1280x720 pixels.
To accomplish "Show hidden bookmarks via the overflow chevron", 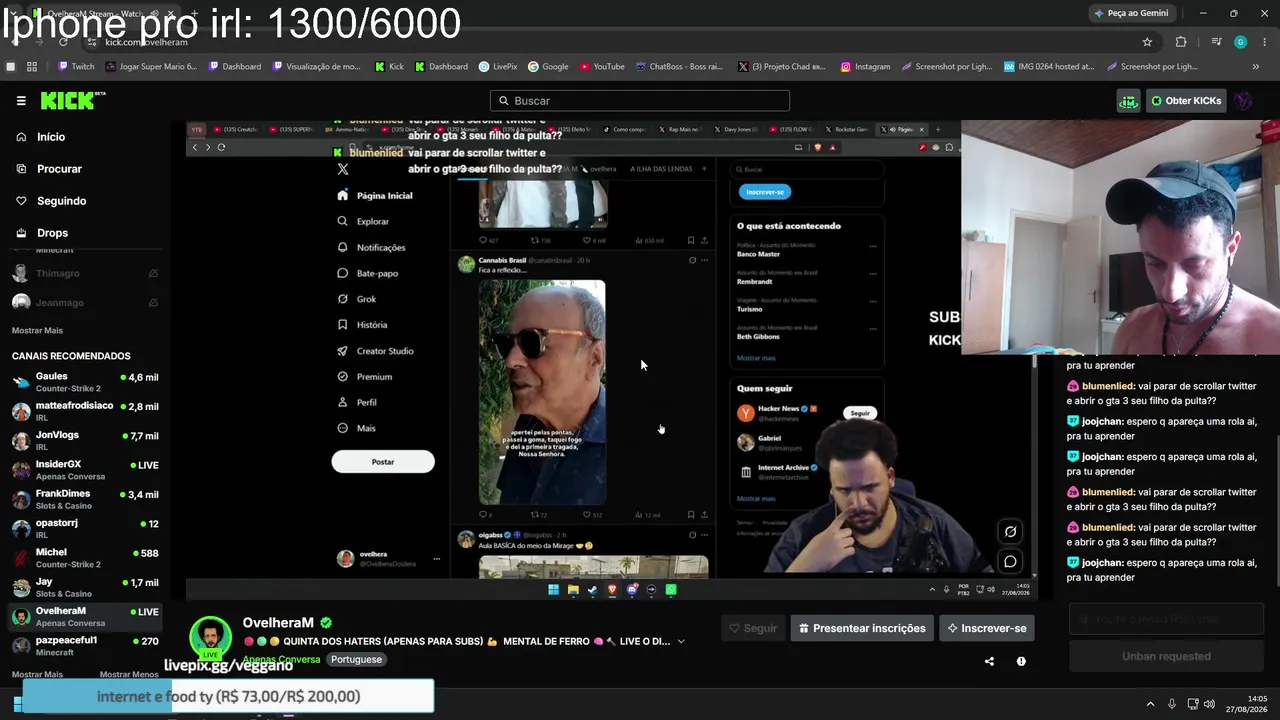I will point(1256,67).
